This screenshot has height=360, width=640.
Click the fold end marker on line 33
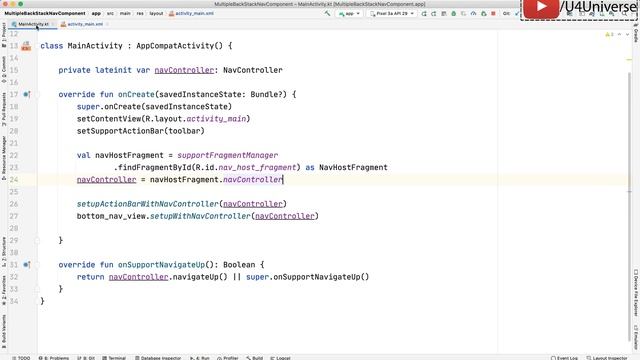(x=37, y=289)
